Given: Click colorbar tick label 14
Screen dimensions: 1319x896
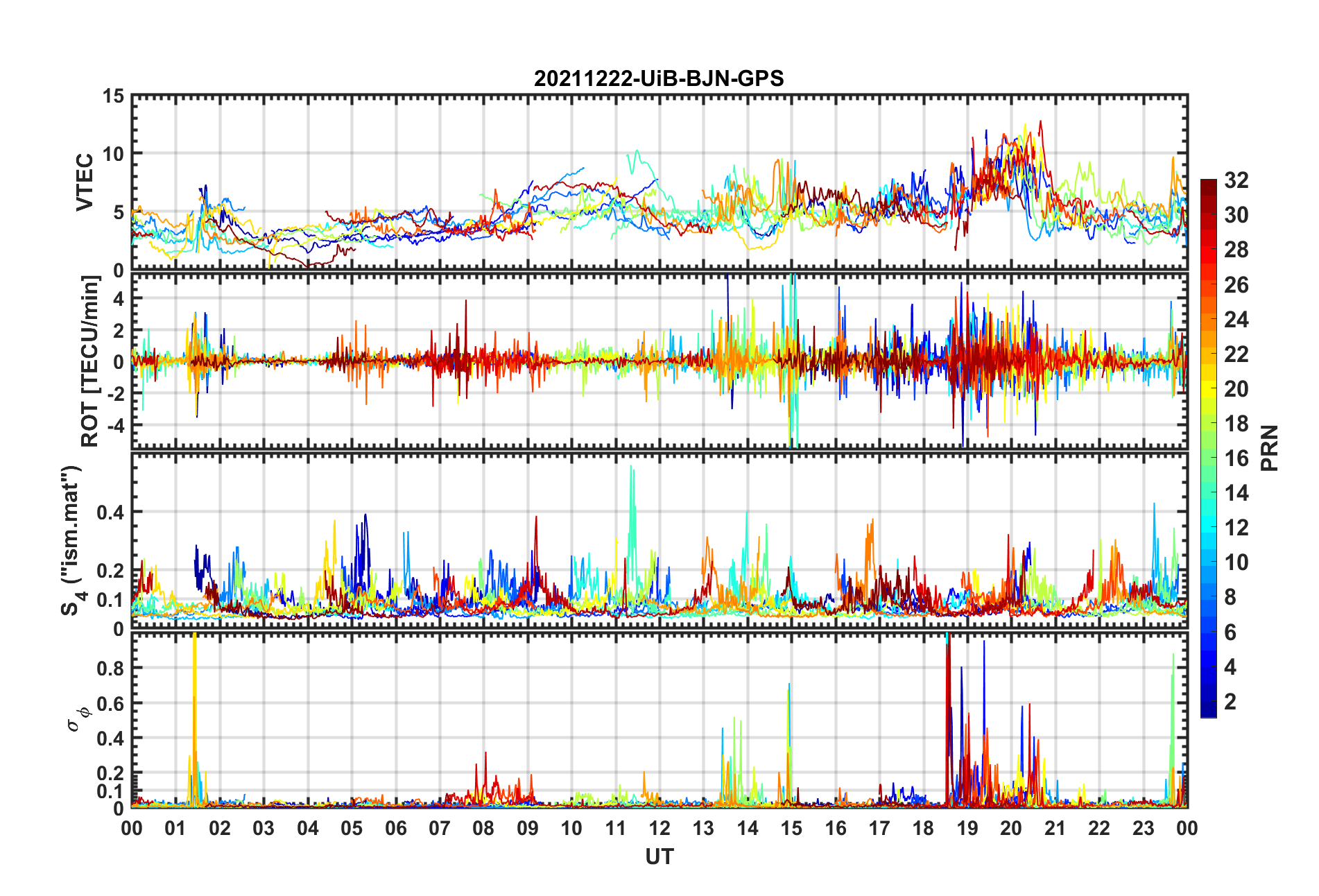Looking at the screenshot, I should pos(1236,493).
